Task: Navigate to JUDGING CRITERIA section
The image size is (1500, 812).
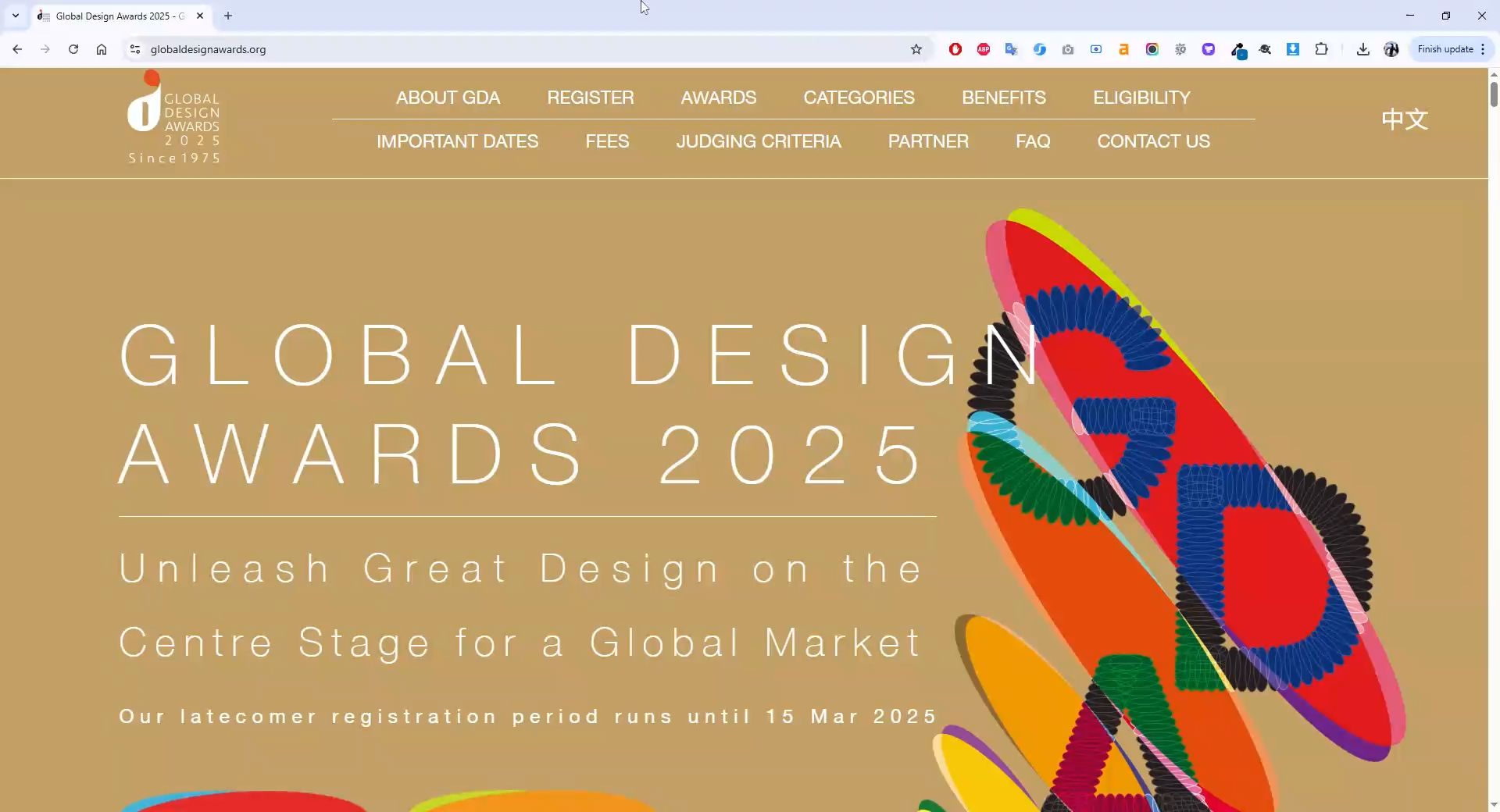Action: click(x=758, y=141)
